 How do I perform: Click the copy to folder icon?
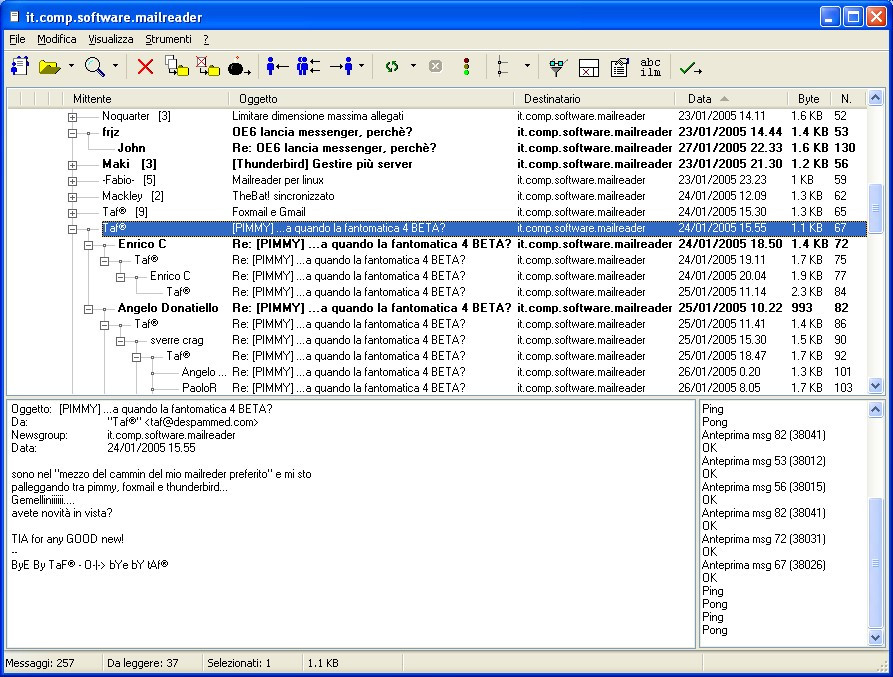177,66
